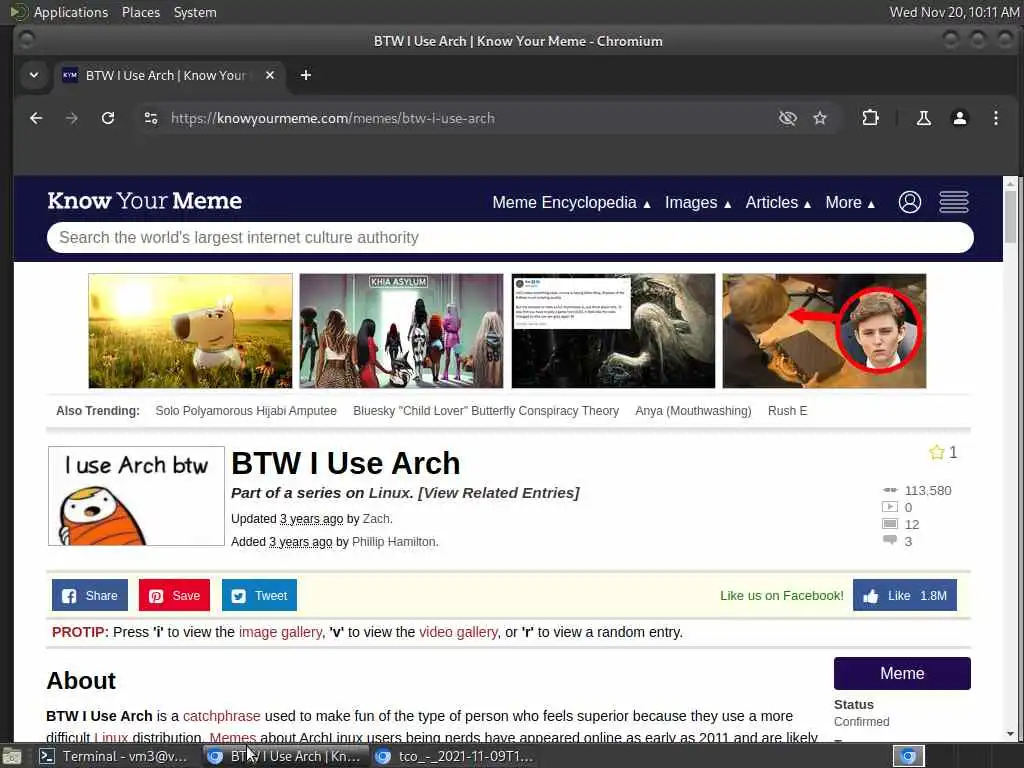
Task: Click the clock Wed Nov 20 10:11 AM
Action: [954, 12]
